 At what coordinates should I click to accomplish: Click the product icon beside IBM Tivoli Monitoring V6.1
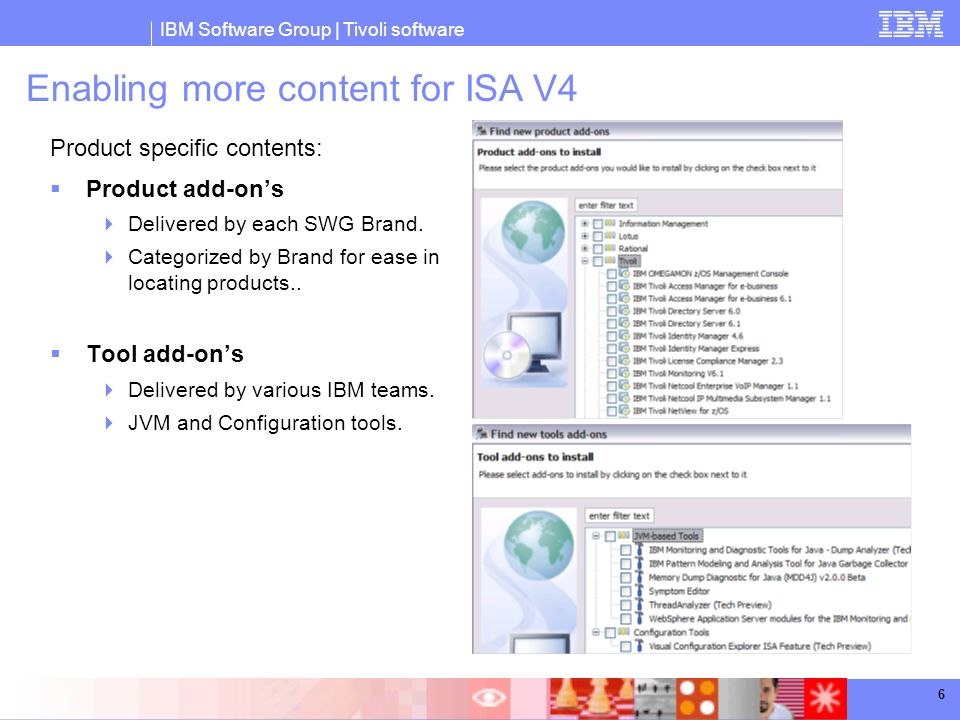click(x=624, y=373)
